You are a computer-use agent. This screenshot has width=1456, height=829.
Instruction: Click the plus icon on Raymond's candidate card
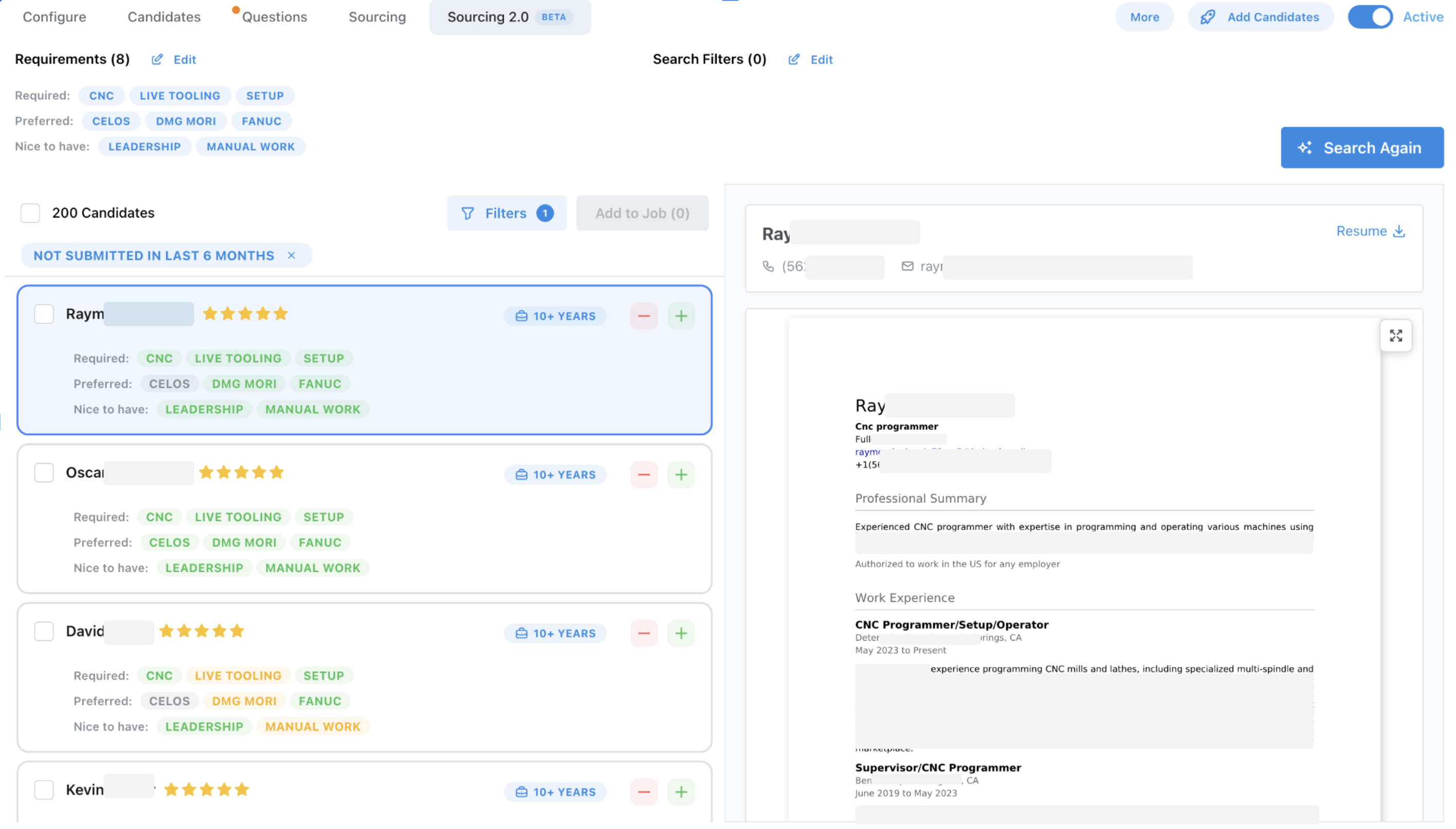tap(681, 315)
